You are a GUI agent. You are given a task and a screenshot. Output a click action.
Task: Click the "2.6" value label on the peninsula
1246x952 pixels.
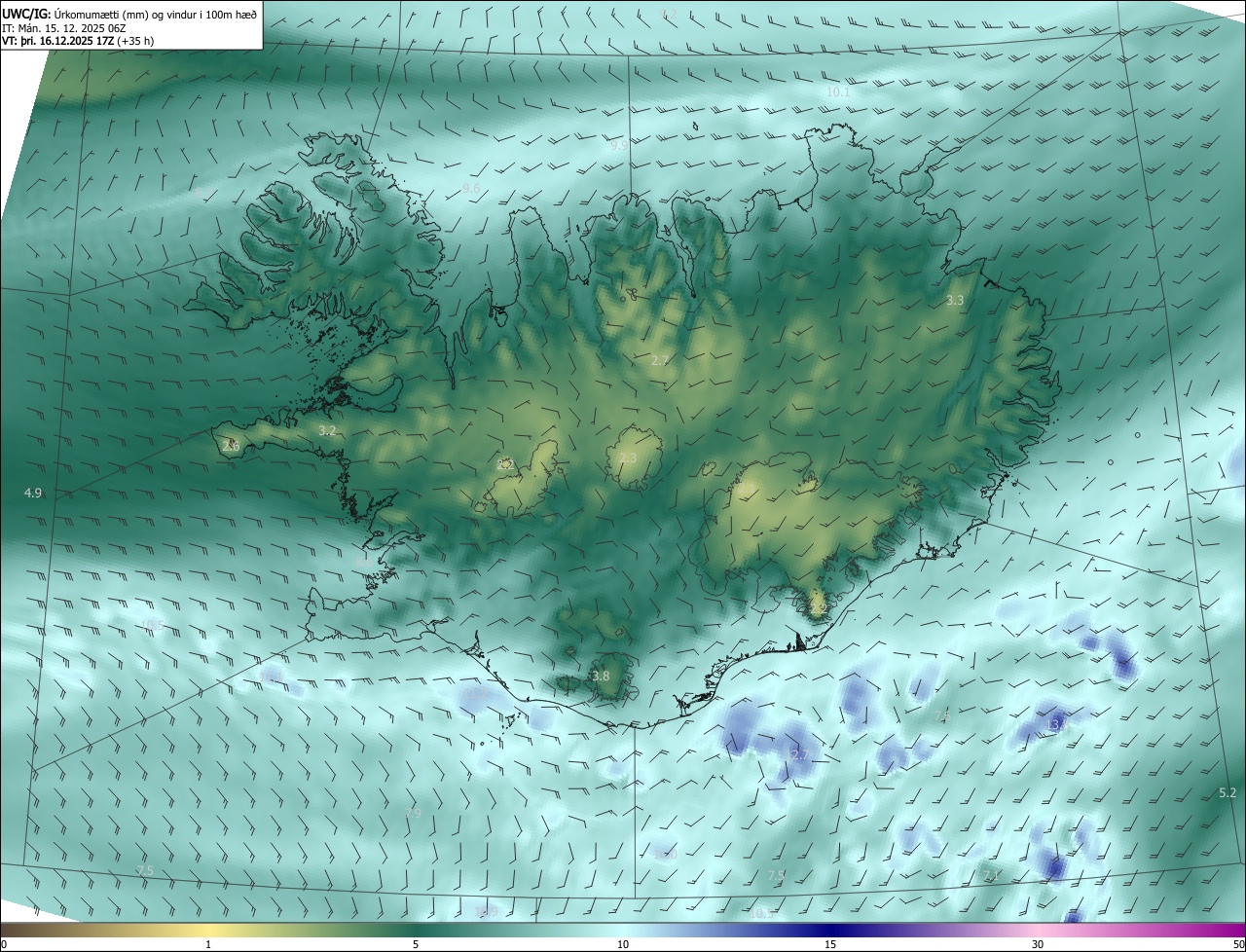tap(231, 446)
